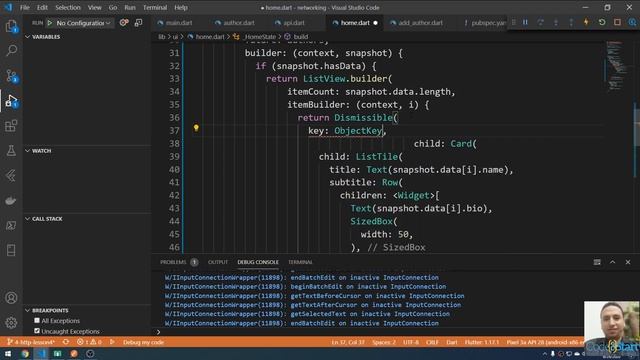The width and height of the screenshot is (640, 360).
Task: Collapse the BREAKPOINTS section
Action: pos(28,310)
